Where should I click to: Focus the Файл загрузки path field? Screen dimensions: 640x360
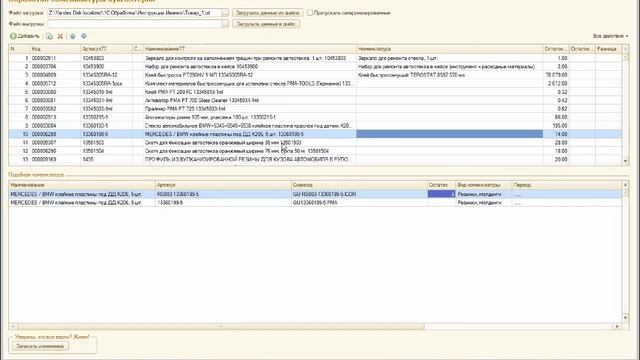(x=135, y=13)
